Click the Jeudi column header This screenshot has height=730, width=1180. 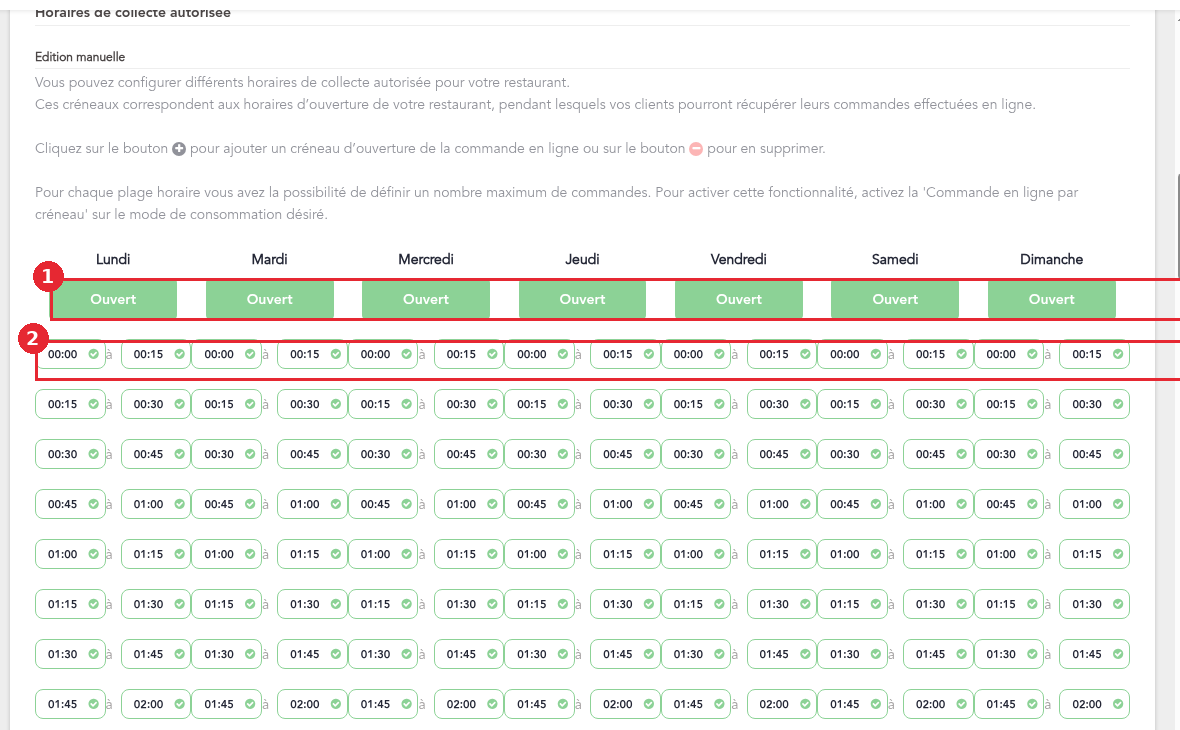582,259
